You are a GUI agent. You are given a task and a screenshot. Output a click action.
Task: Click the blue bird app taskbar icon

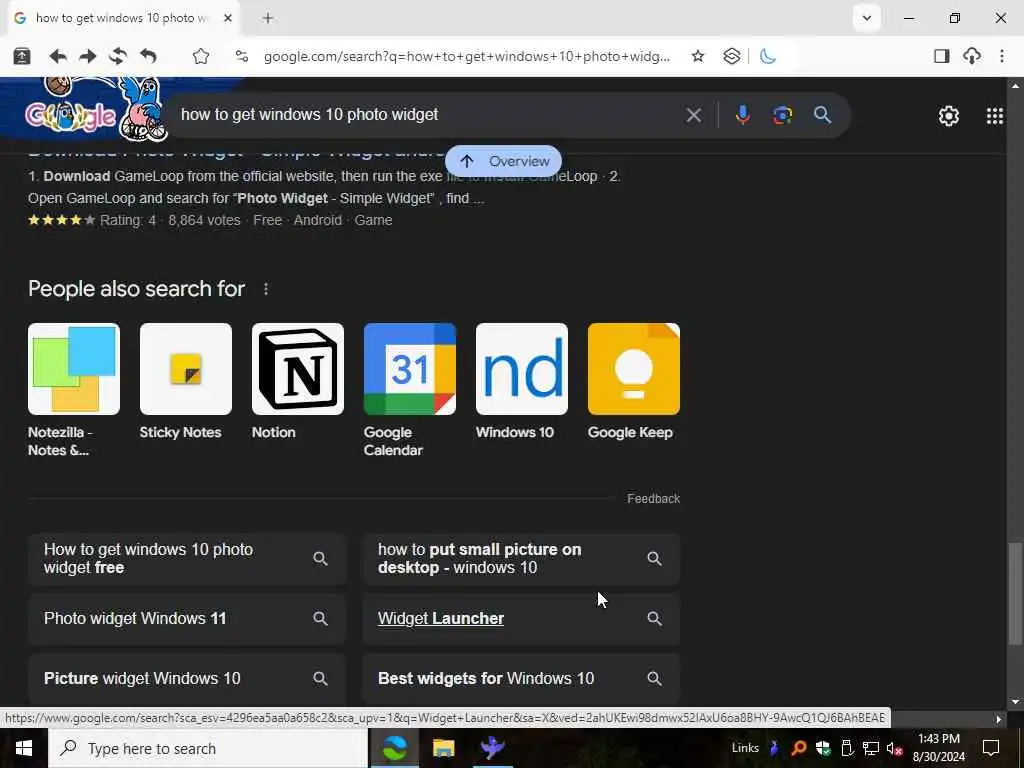coord(492,748)
